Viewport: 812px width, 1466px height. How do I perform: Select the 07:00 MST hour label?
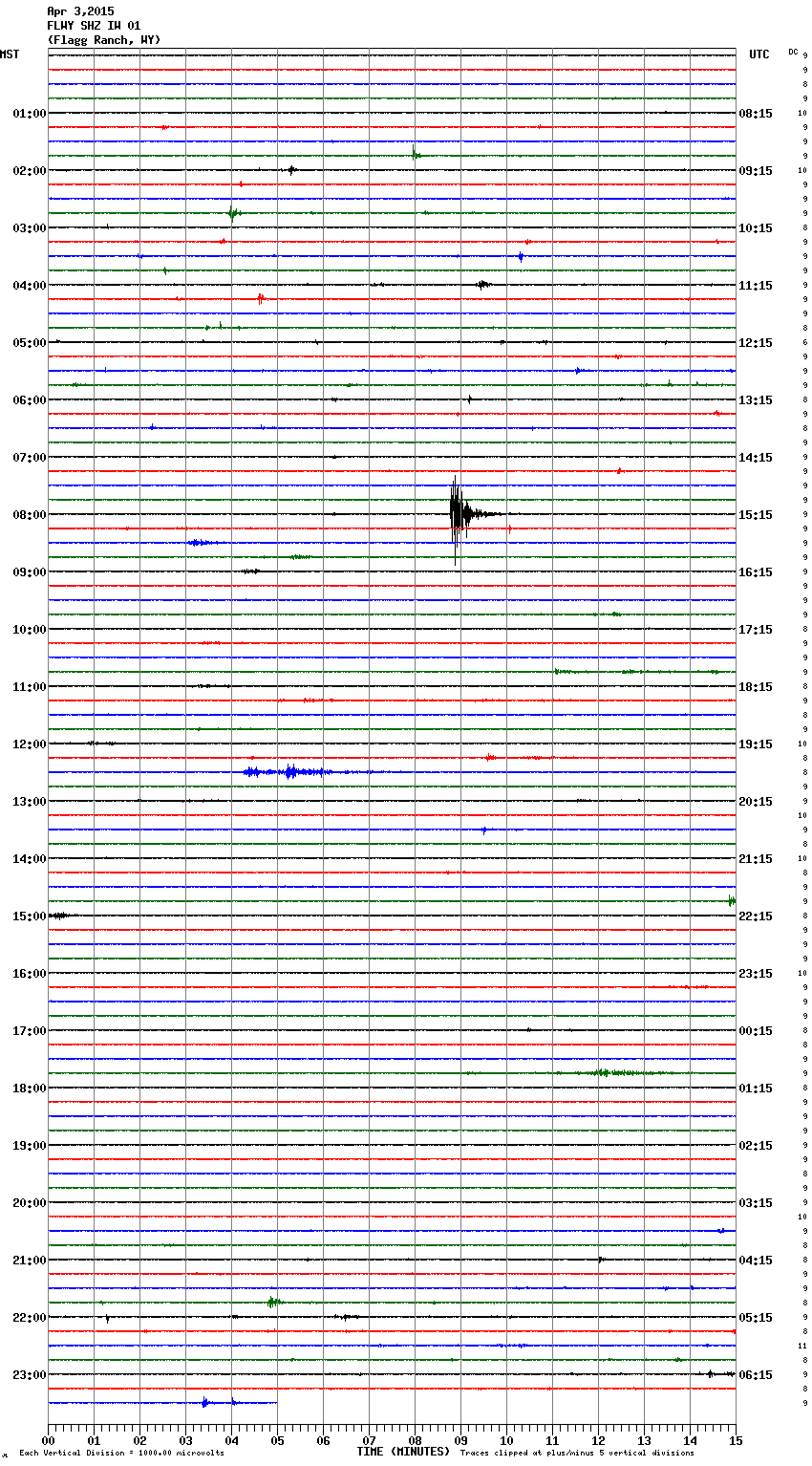tap(30, 458)
